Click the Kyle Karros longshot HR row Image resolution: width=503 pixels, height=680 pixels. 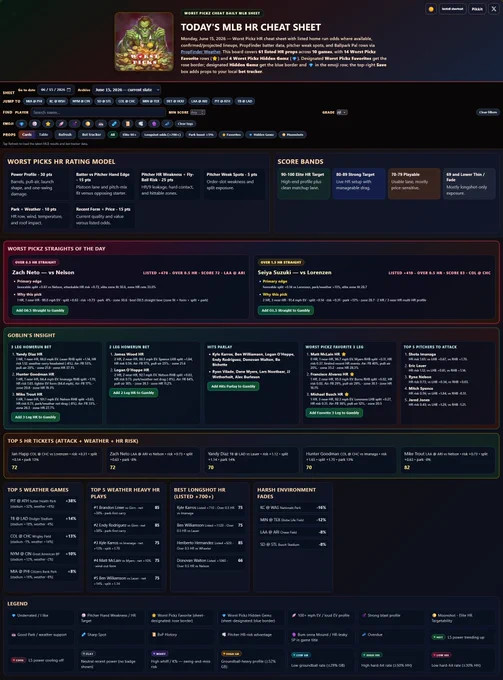coord(210,510)
